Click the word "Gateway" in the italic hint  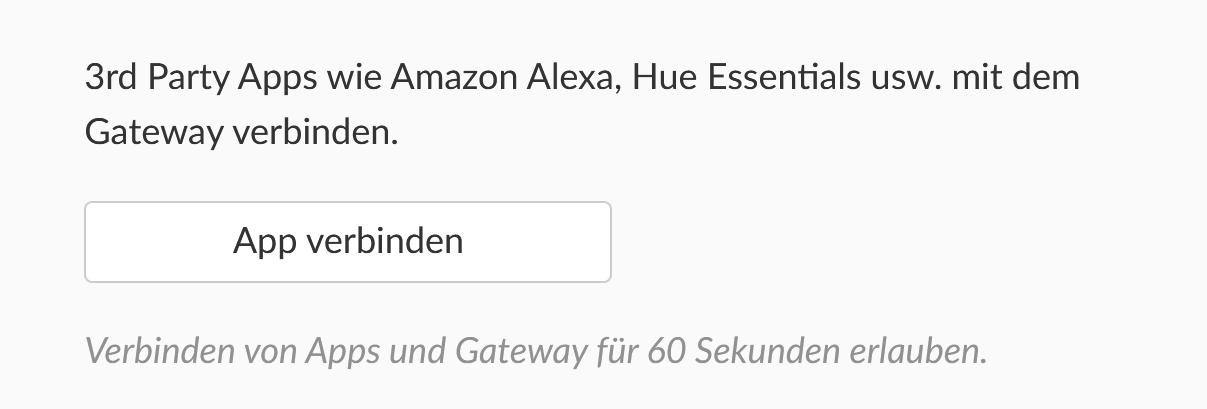(520, 351)
